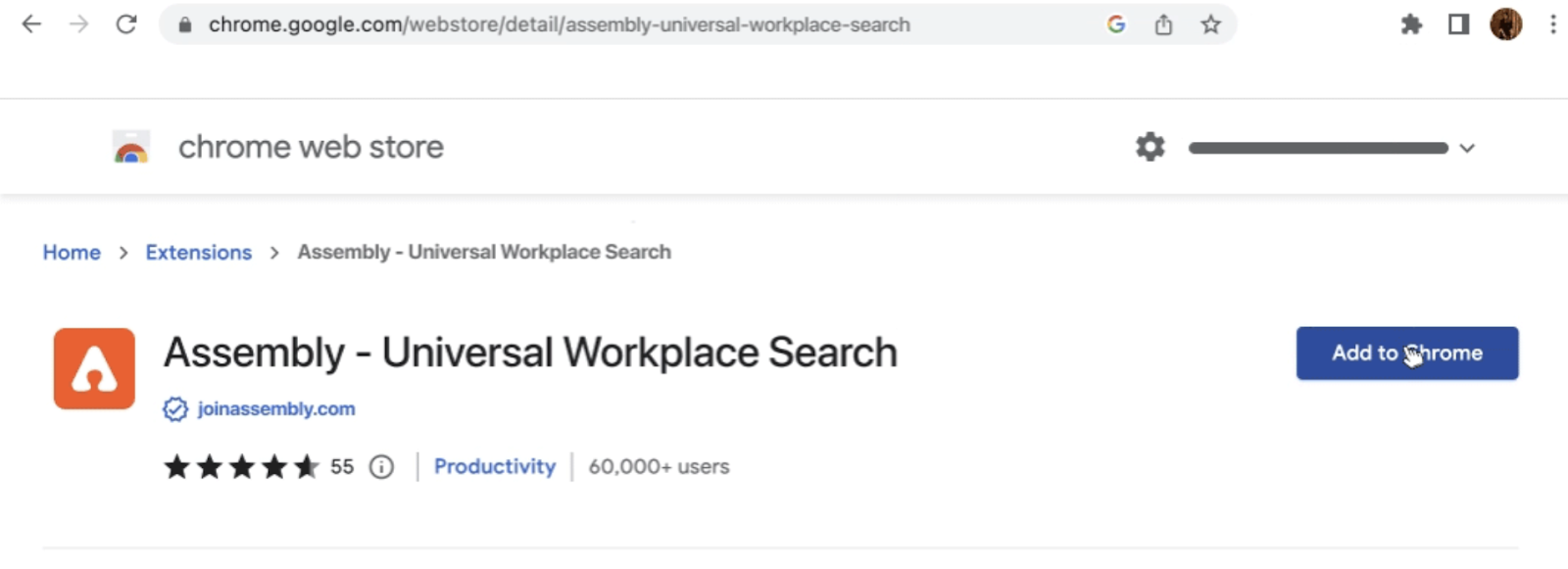This screenshot has width=1568, height=569.
Task: Click the fifth rating star
Action: click(308, 467)
